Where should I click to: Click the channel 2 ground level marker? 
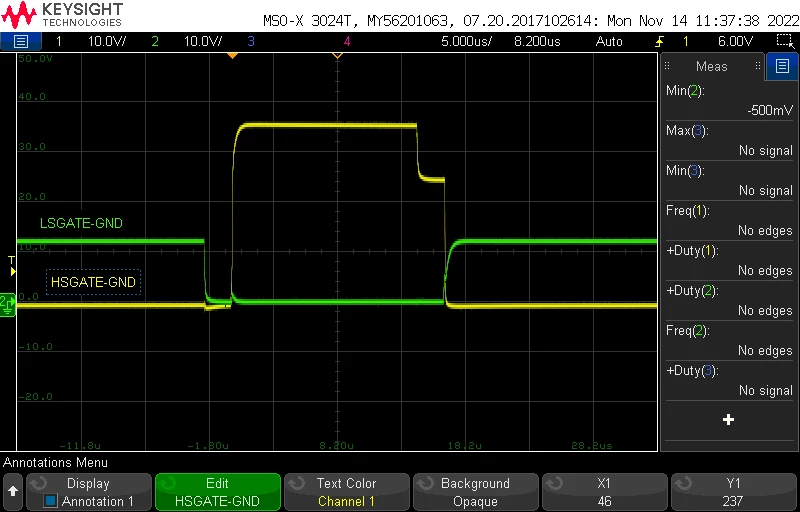(x=8, y=304)
